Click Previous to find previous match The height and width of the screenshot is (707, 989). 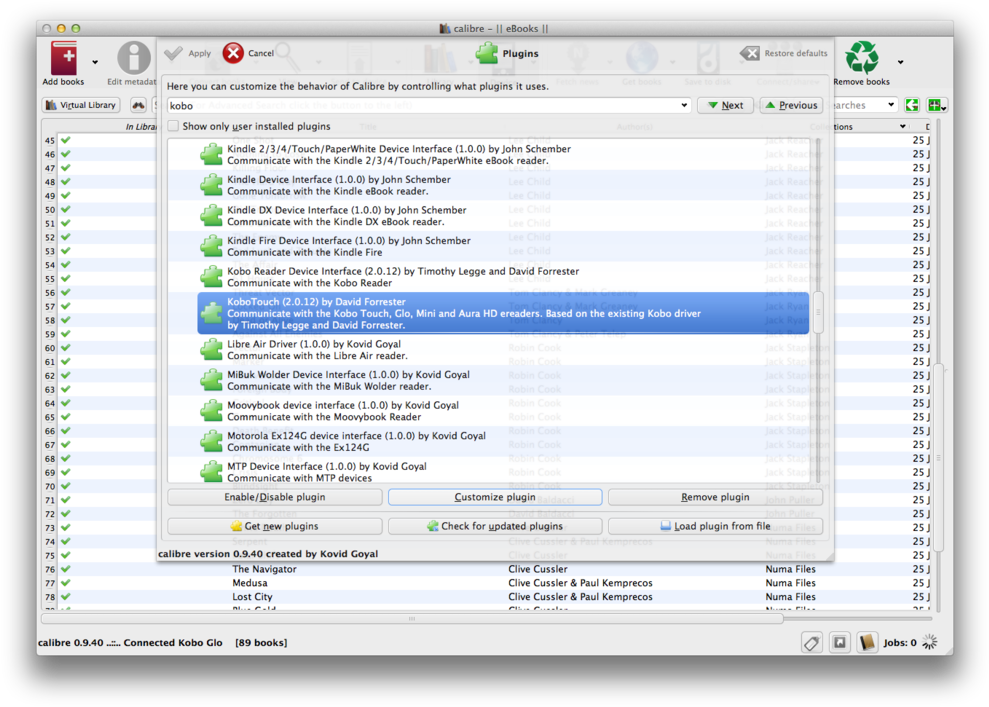tap(792, 105)
